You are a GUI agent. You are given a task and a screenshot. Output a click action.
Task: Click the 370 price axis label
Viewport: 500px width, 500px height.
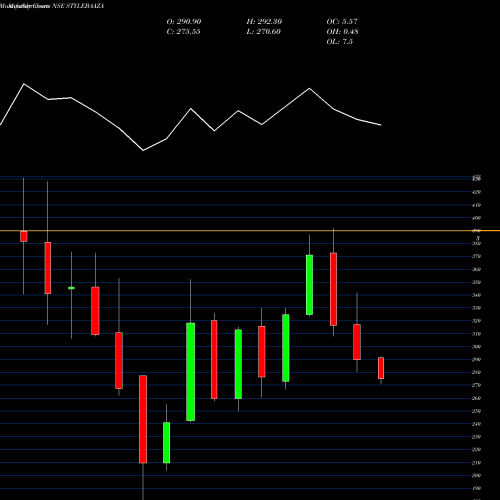477,256
